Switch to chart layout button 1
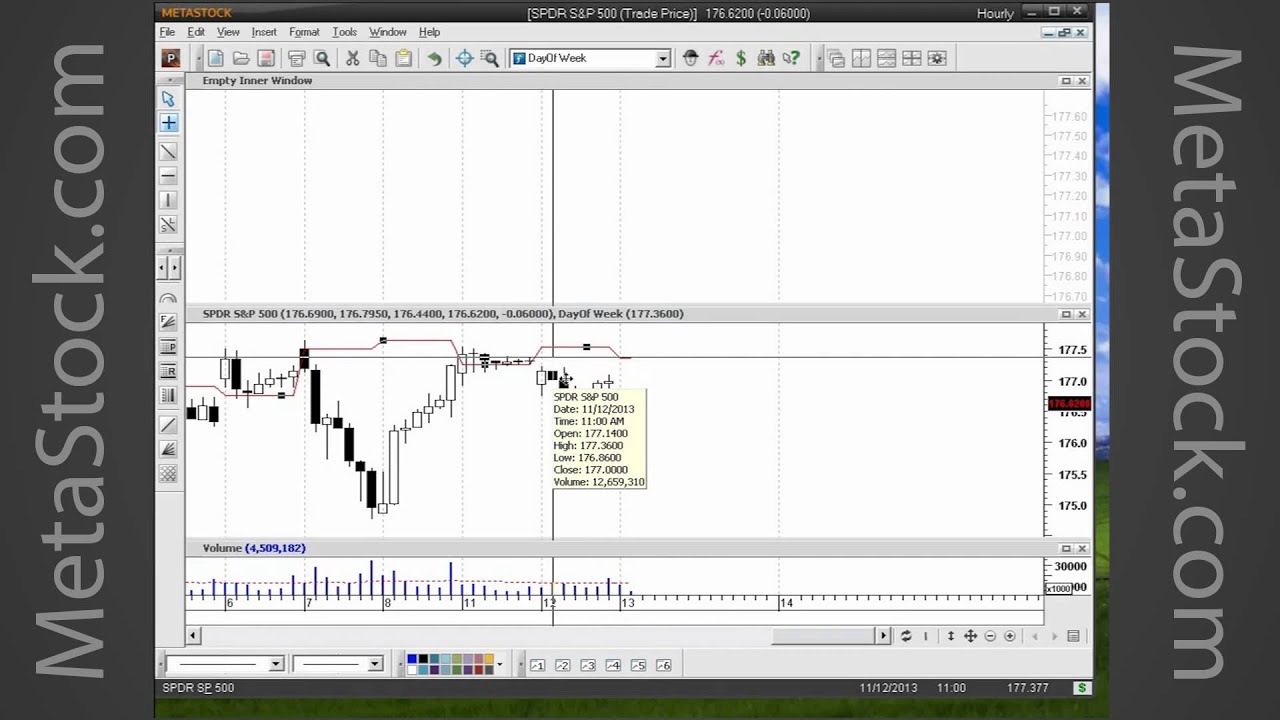 point(537,665)
